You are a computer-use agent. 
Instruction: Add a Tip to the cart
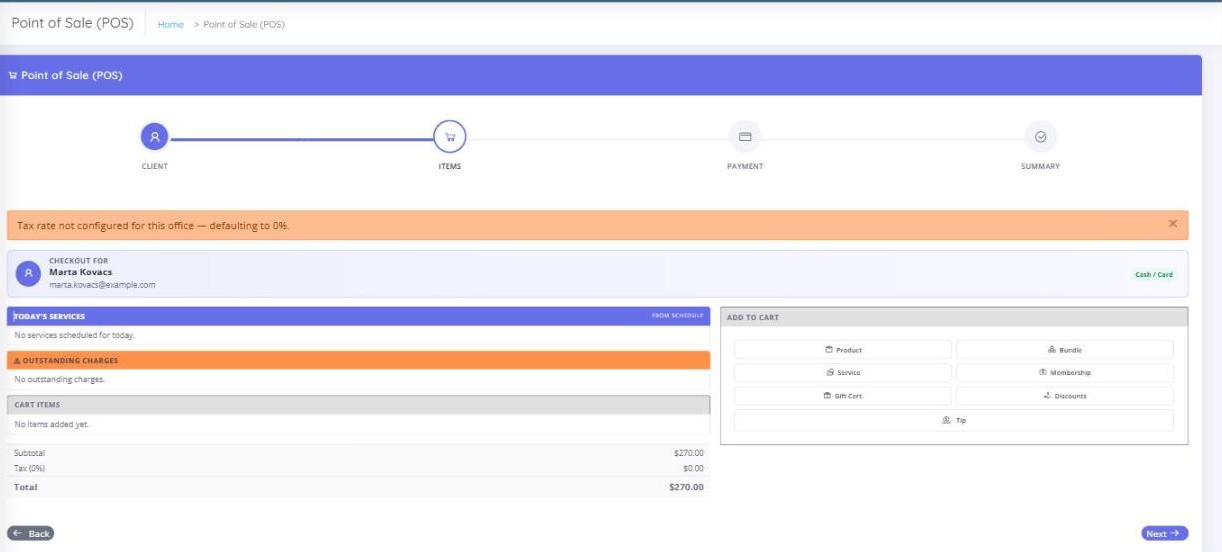(x=953, y=420)
